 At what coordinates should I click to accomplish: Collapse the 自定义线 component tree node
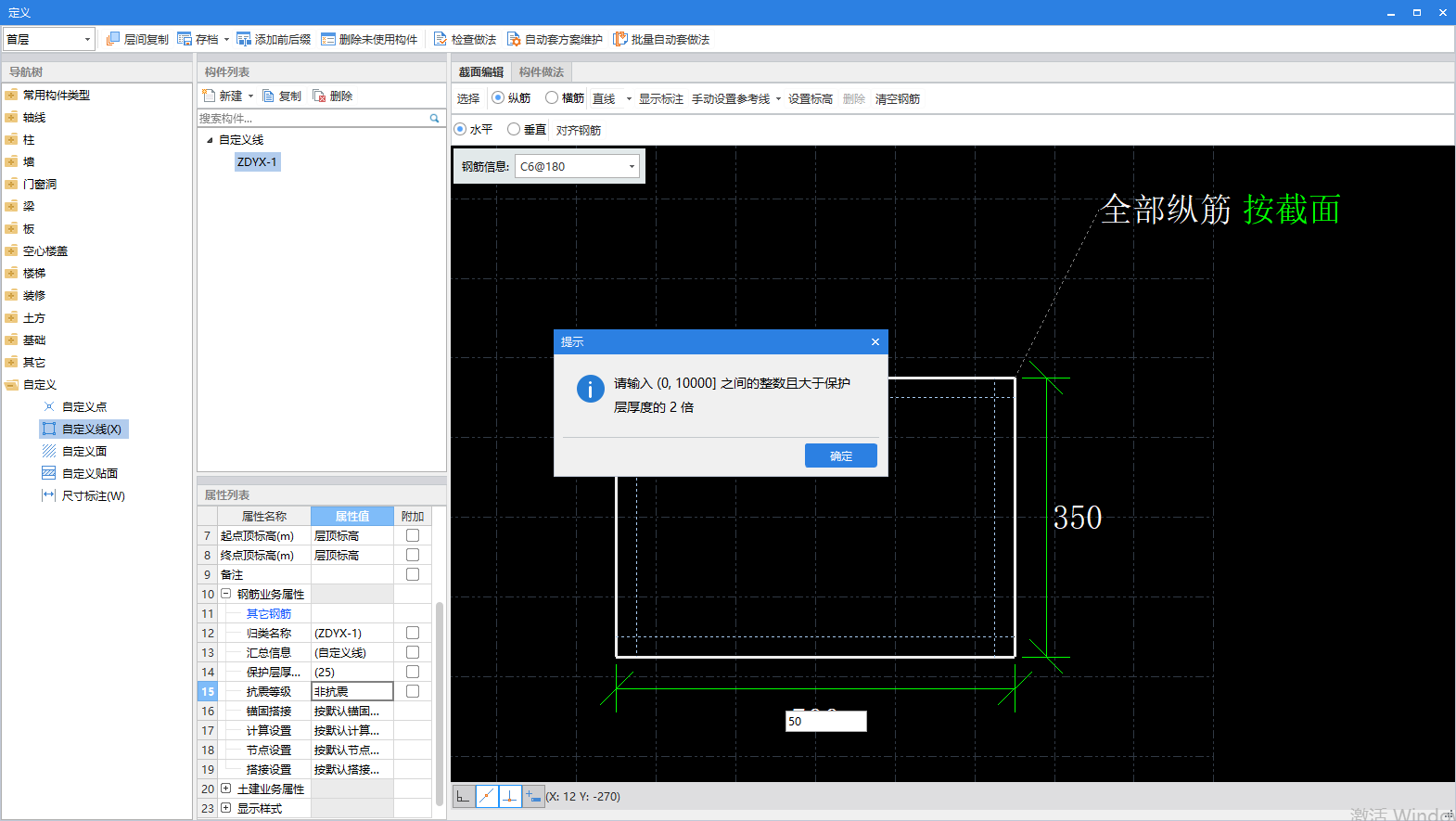click(210, 140)
